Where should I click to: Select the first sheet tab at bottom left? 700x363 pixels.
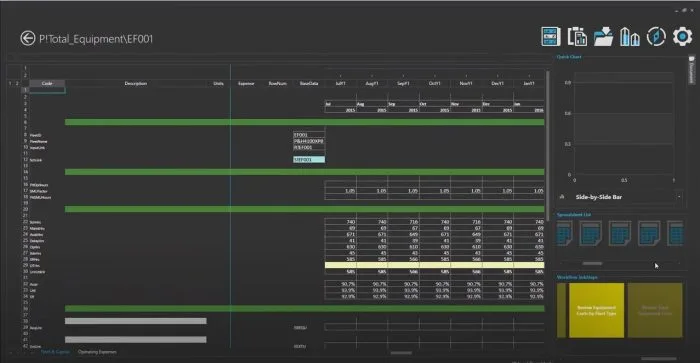tap(55, 352)
